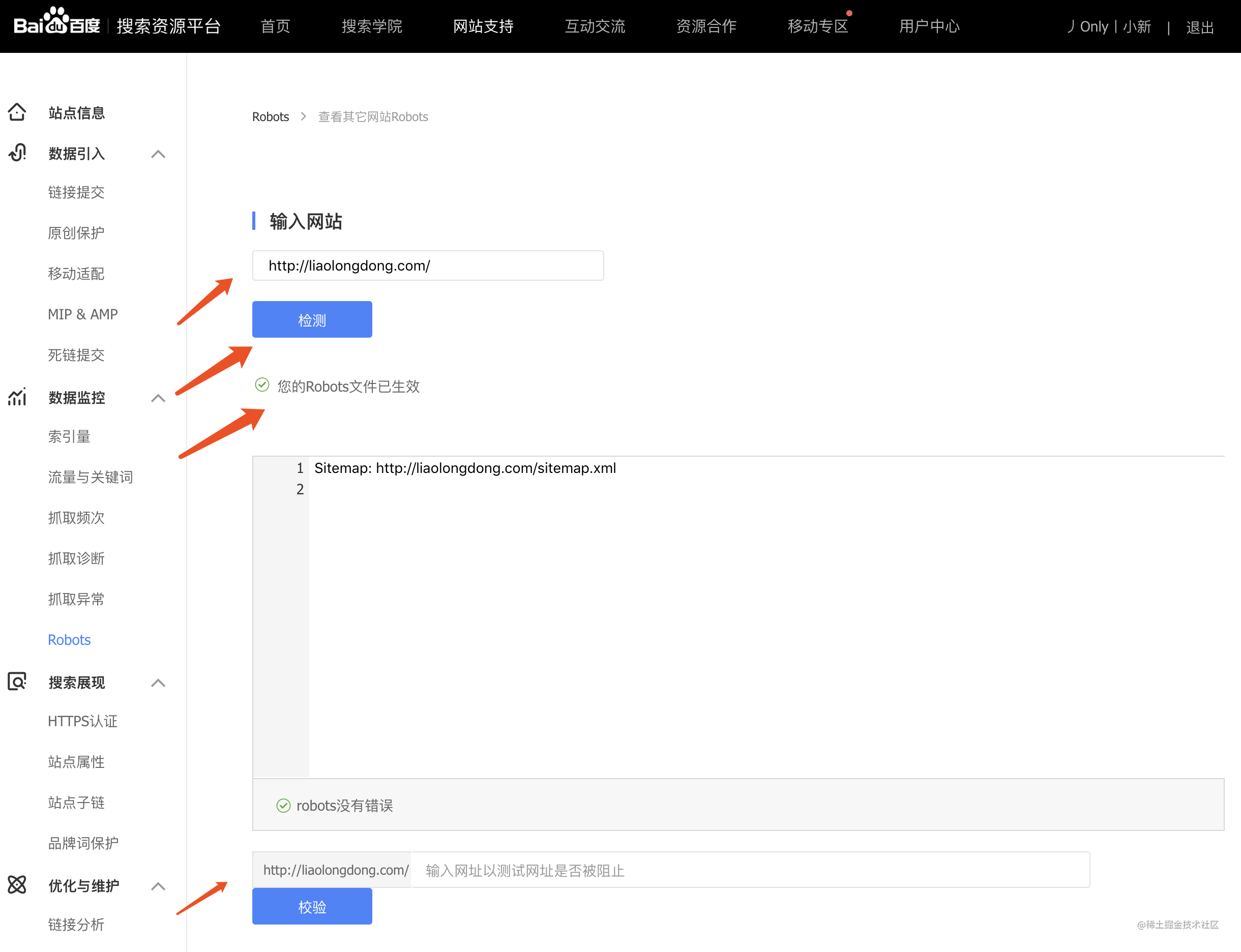Click inside the robots content editor
The image size is (1241, 952).
pyautogui.click(x=766, y=618)
